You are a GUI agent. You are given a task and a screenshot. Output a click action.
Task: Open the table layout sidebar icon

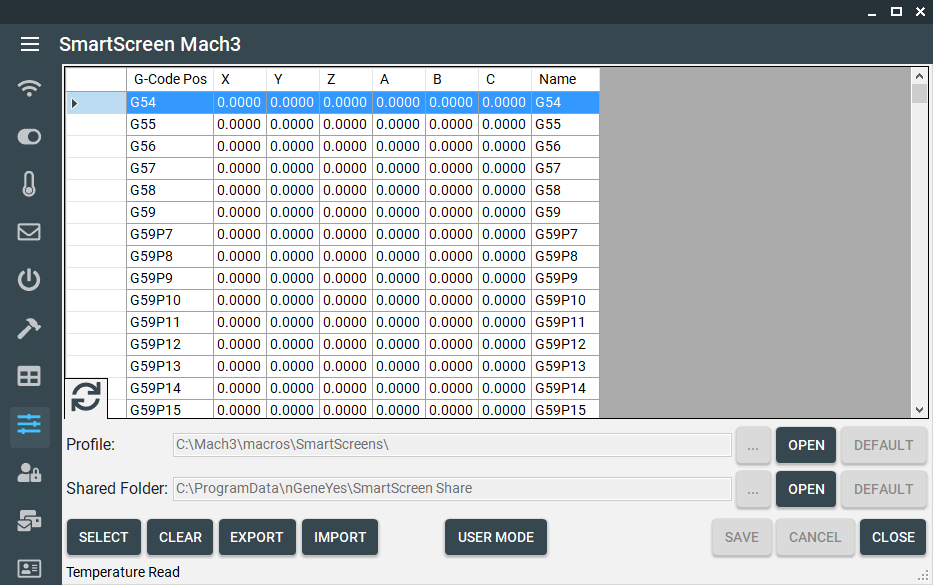30,377
